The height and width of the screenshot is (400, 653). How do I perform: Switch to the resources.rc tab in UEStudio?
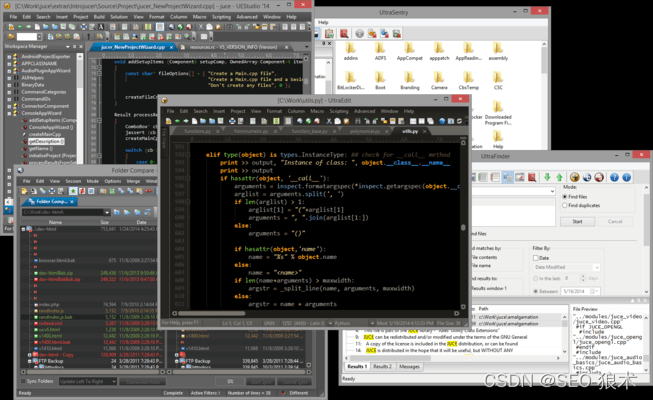tap(233, 47)
